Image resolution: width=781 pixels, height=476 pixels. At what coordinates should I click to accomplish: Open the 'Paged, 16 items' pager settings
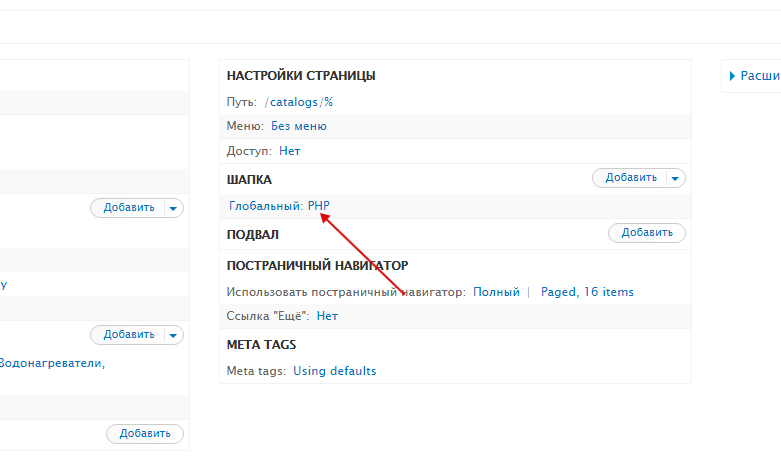tap(587, 292)
